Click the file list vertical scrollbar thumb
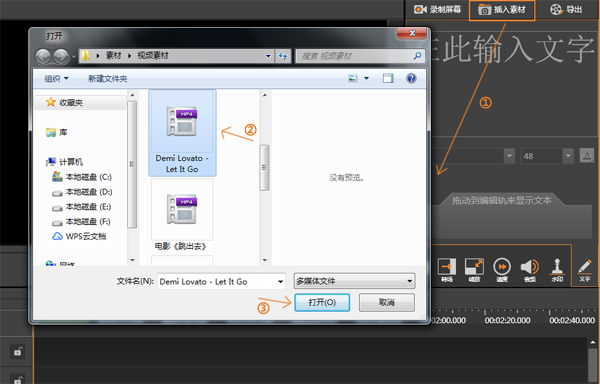Viewport: 600px width, 384px height. [x=264, y=168]
